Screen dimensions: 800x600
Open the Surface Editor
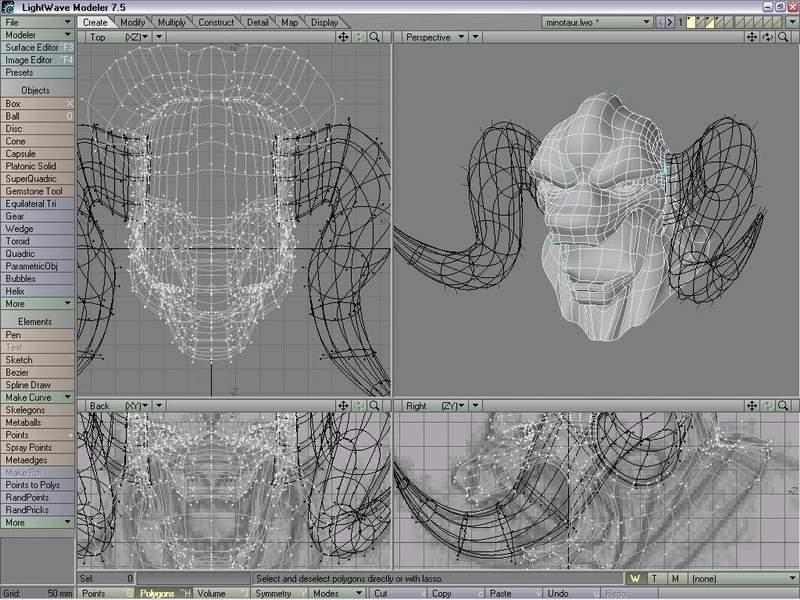(37, 47)
